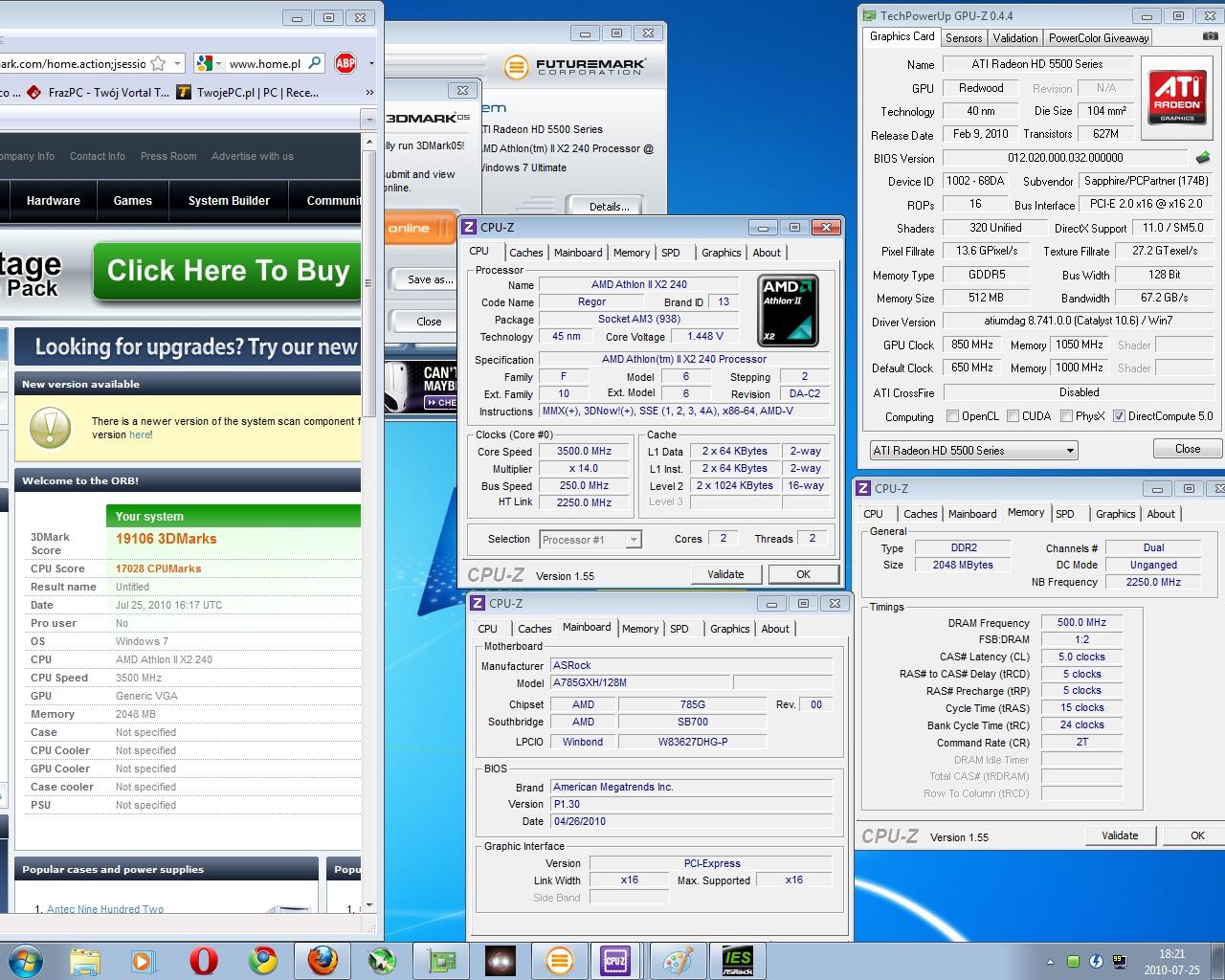The image size is (1225, 980).
Task: Click the Press Room link
Action: tap(168, 156)
